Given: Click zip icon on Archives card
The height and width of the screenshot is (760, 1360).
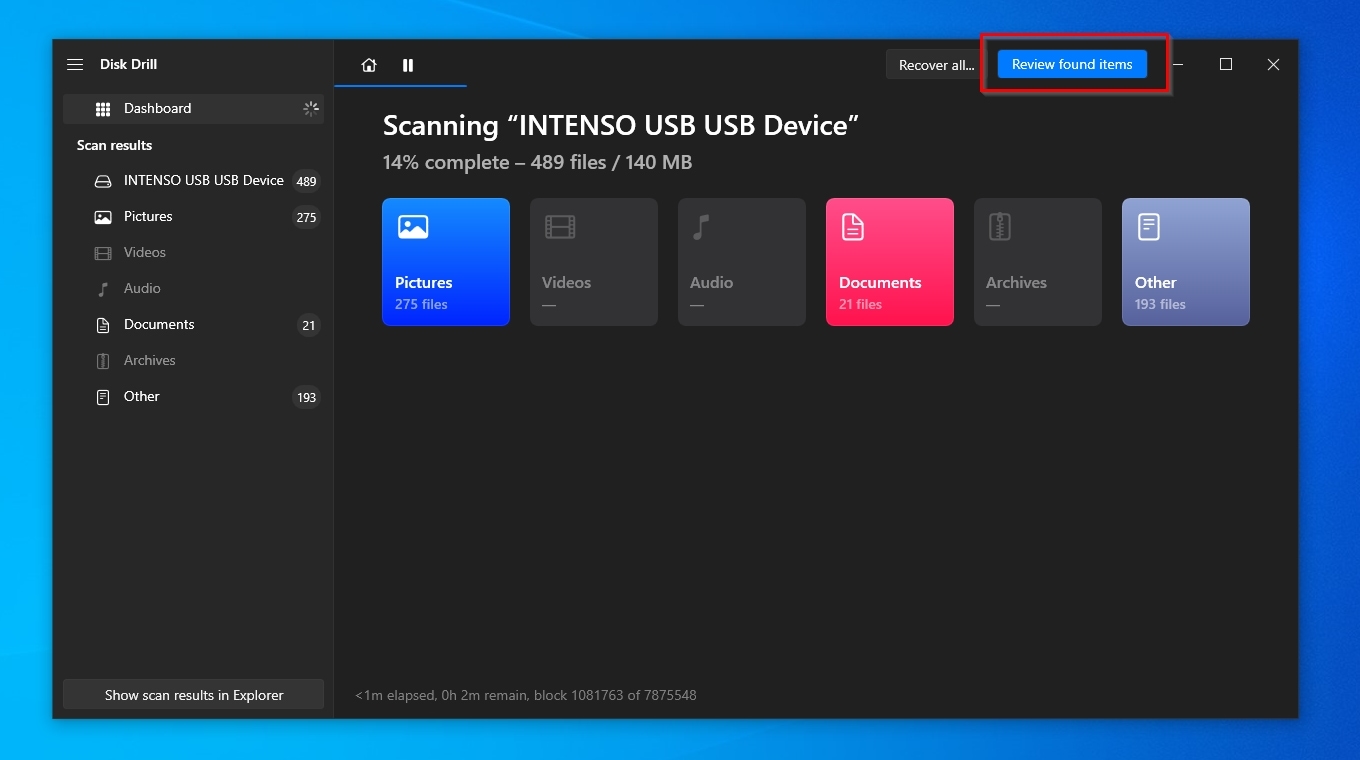Looking at the screenshot, I should click(x=1000, y=227).
